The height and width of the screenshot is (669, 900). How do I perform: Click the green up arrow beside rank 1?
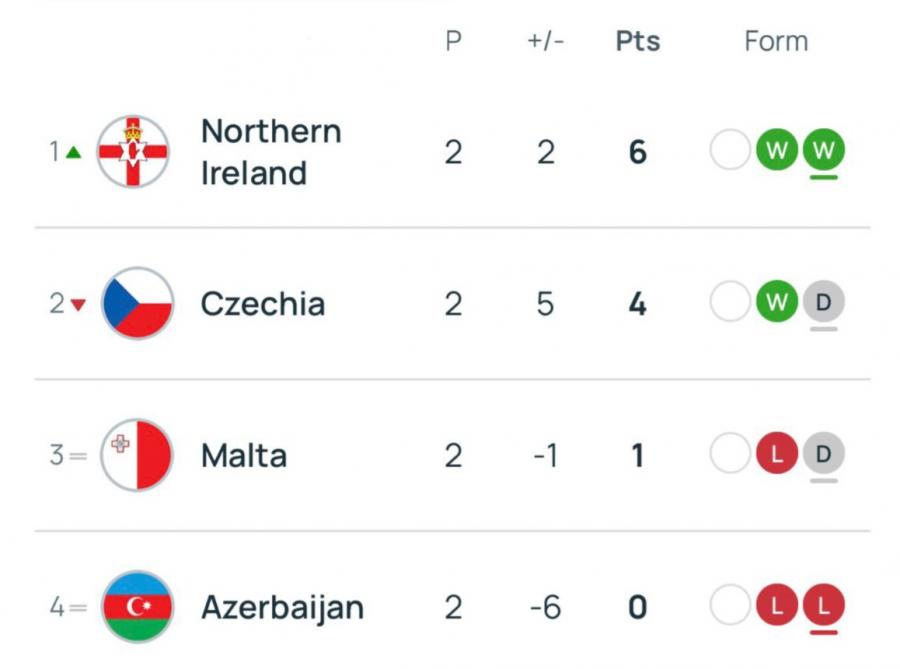tap(73, 153)
